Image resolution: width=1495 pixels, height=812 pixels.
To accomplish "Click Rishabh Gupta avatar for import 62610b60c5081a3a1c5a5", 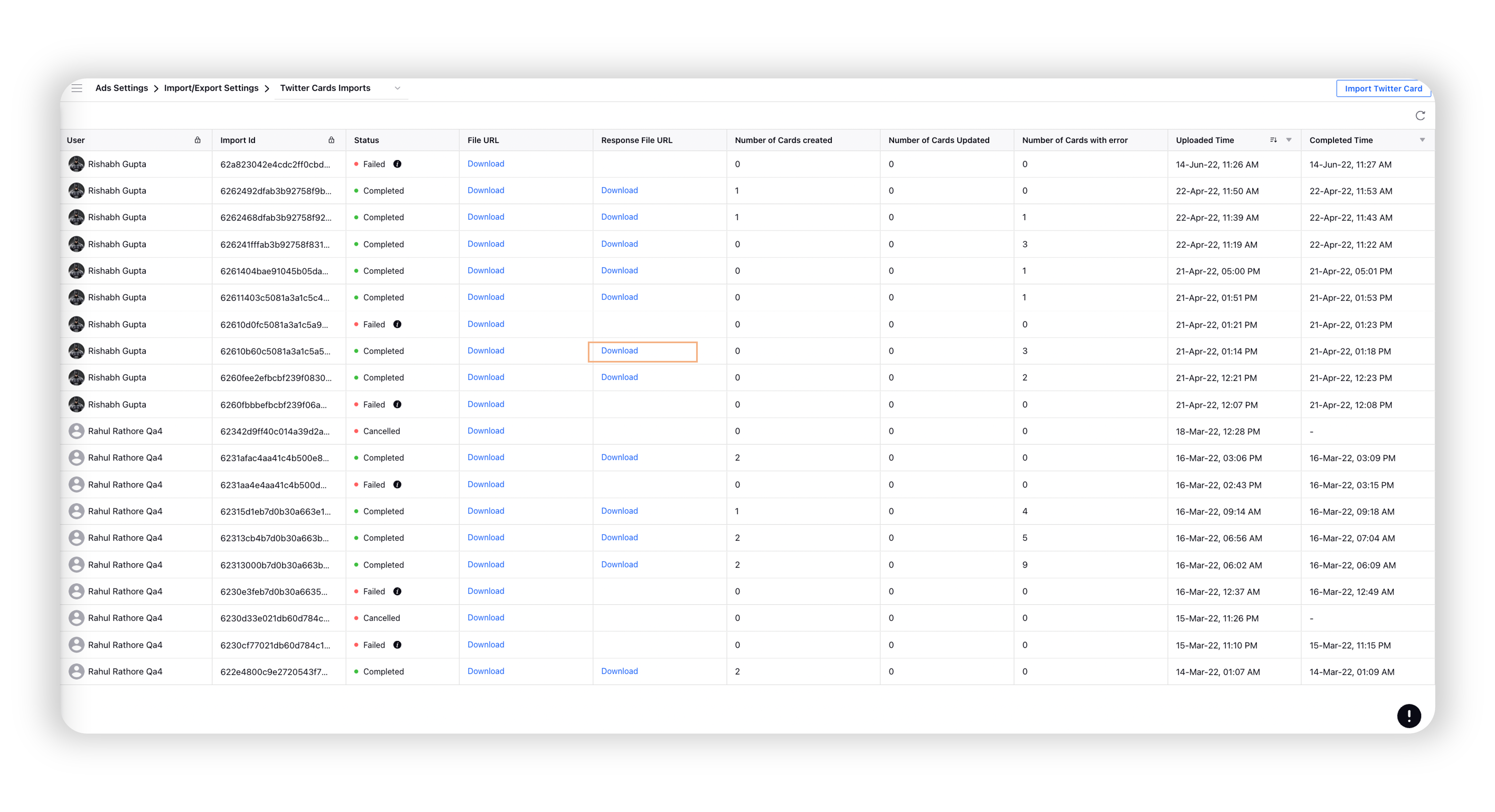I will pos(76,351).
